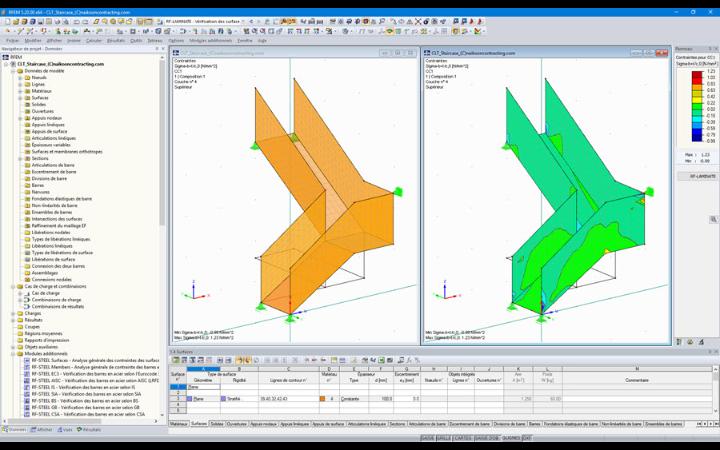Switch to the Appuis nodaux table tab

pos(264,424)
